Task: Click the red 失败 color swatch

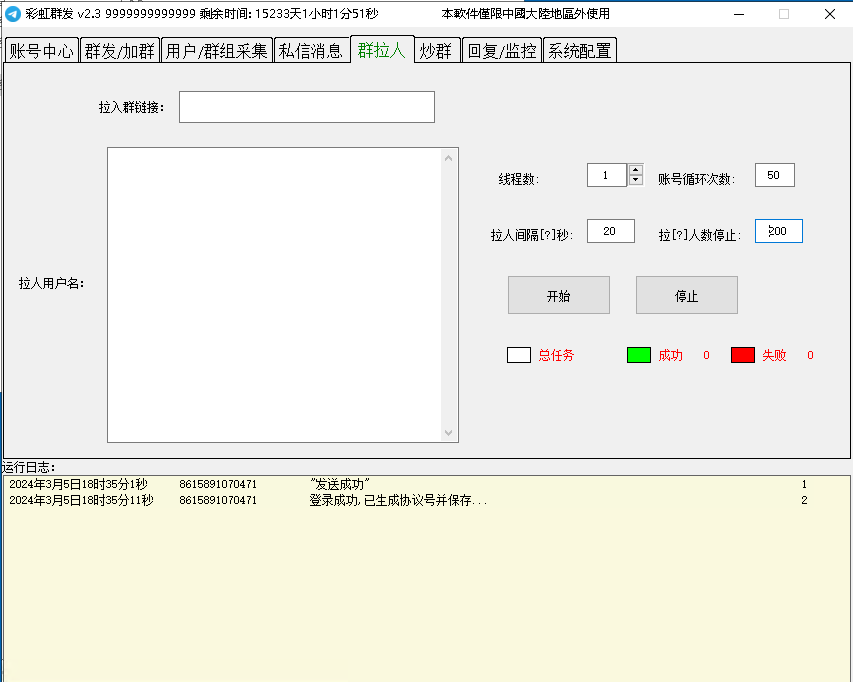Action: click(x=742, y=355)
